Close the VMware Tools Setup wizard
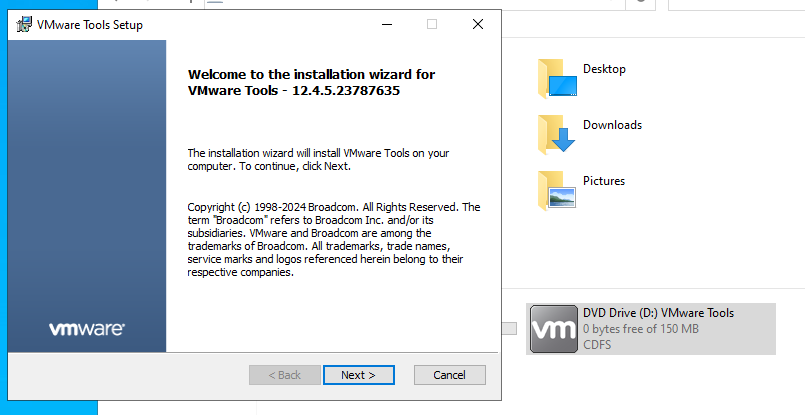 tap(478, 24)
